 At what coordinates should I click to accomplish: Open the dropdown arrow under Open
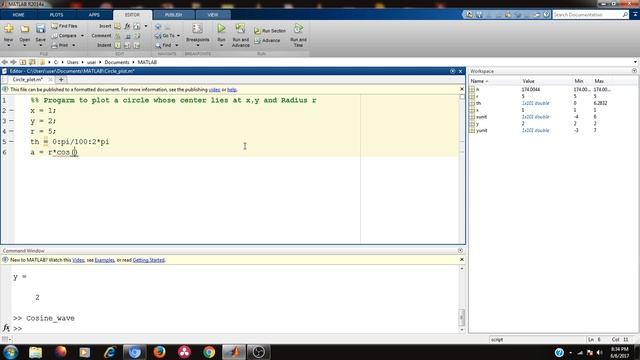25,45
